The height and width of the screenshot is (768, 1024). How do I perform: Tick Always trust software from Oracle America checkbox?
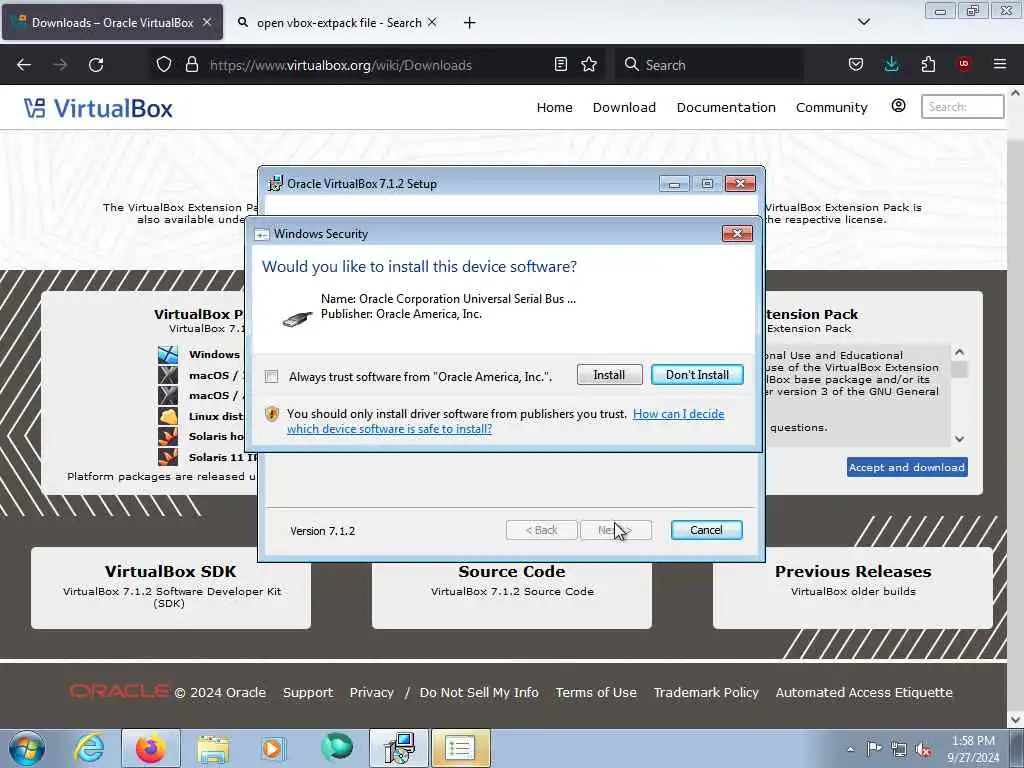[272, 376]
